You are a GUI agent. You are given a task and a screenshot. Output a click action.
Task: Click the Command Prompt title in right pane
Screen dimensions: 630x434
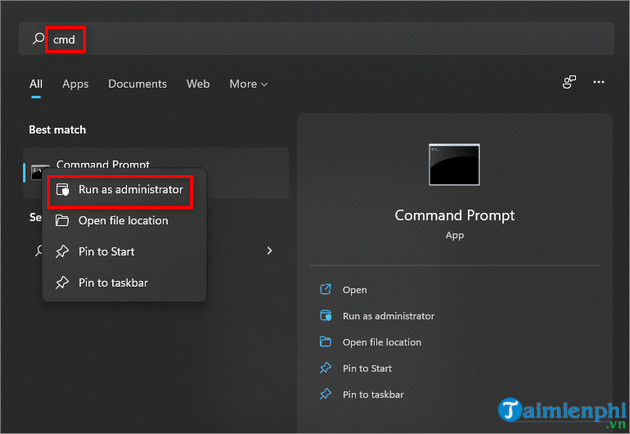tap(454, 216)
